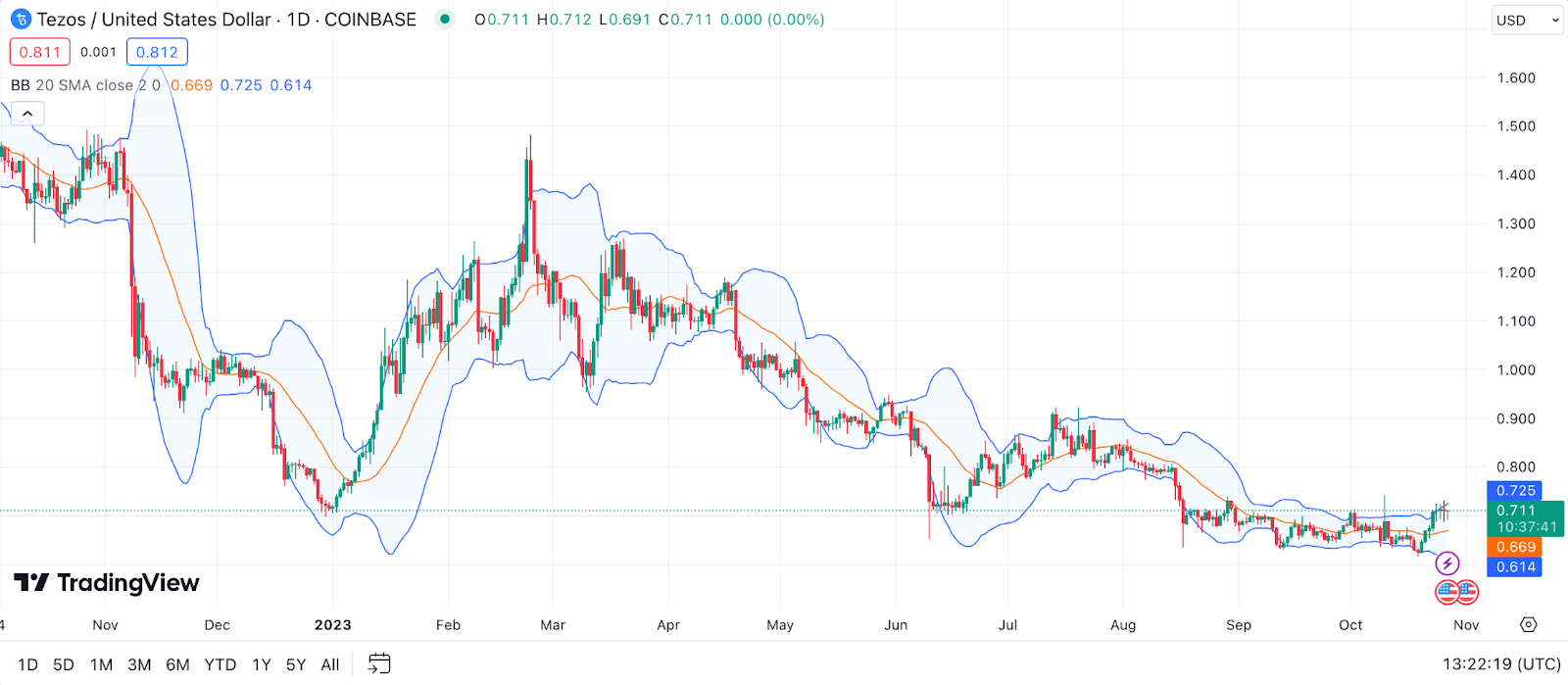This screenshot has height=685, width=1568.
Task: Select the 1D time range
Action: coord(27,664)
